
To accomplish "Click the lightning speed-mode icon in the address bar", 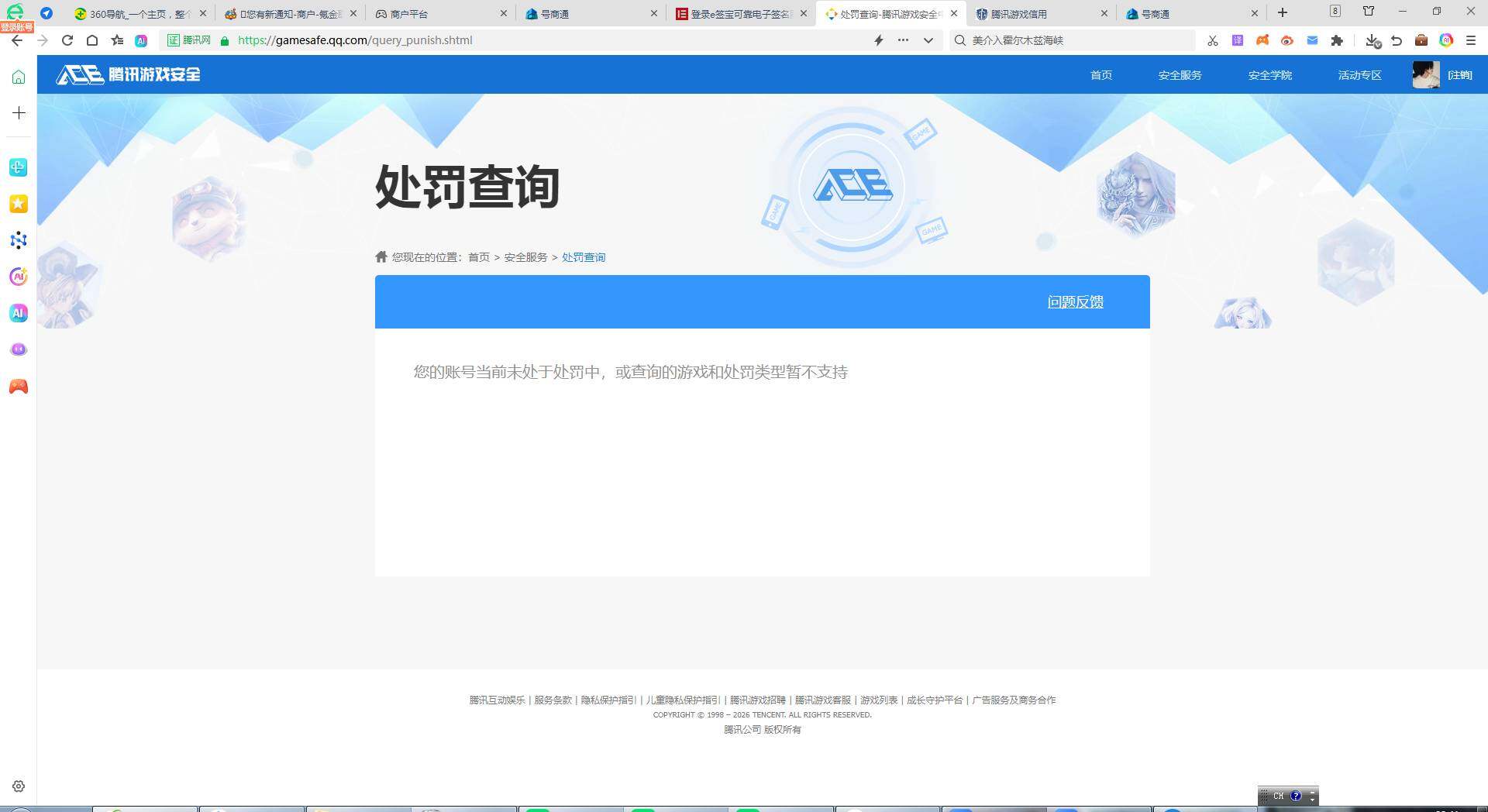I will (x=879, y=40).
